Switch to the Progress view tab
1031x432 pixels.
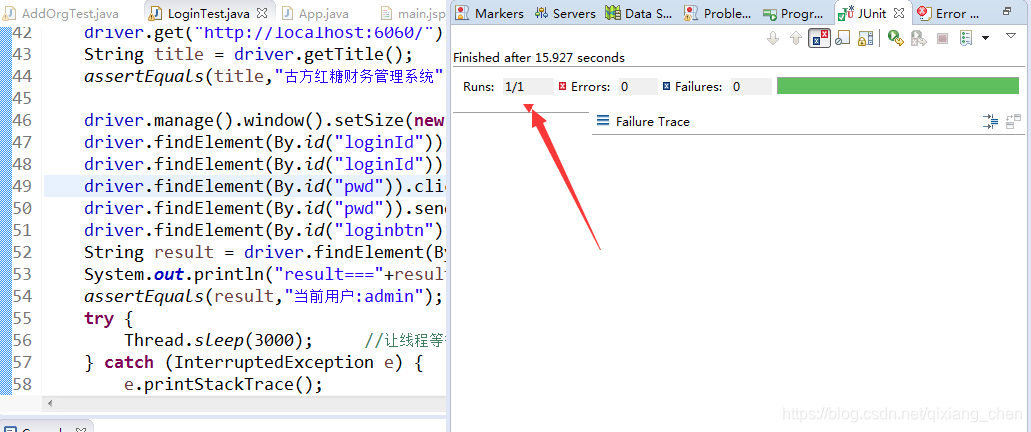(x=794, y=13)
